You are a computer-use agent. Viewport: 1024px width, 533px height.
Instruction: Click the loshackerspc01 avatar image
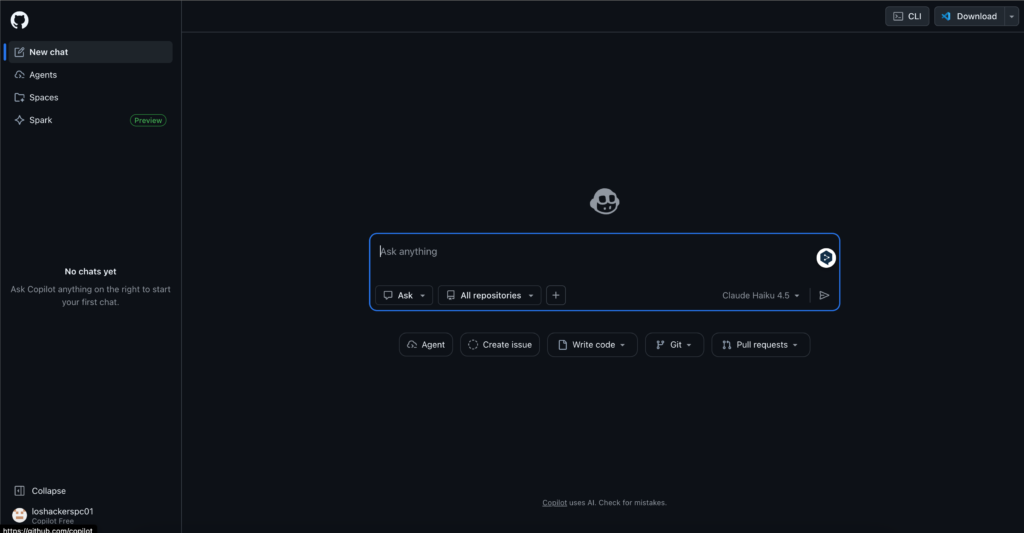click(x=20, y=515)
